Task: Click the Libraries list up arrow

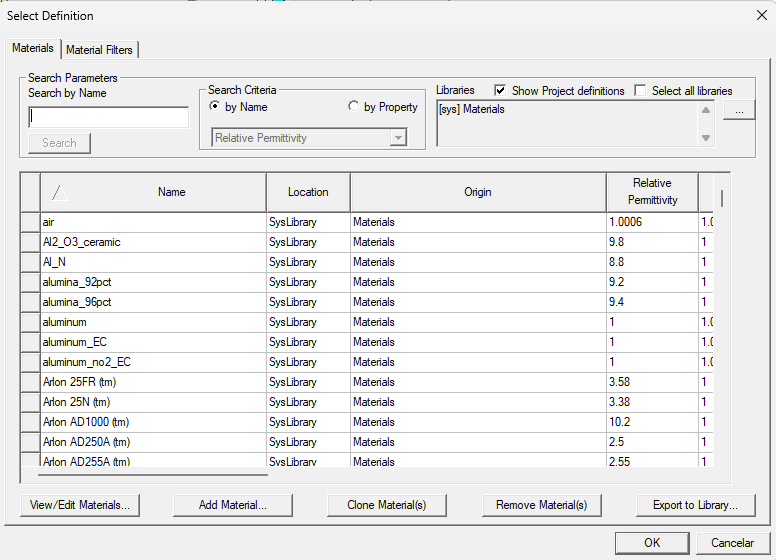Action: (x=706, y=110)
